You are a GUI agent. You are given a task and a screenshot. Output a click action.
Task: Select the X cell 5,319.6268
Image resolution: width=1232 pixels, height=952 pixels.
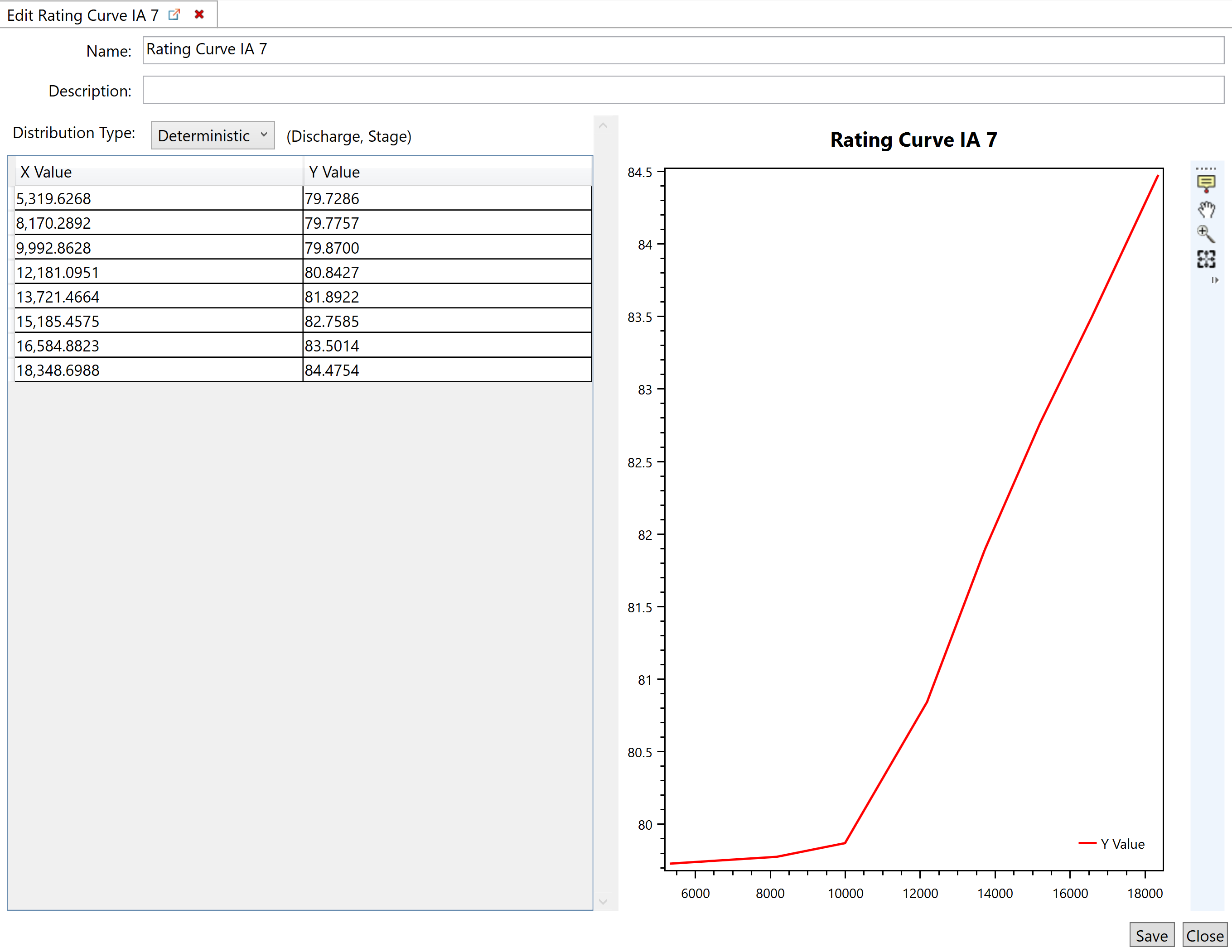[159, 198]
